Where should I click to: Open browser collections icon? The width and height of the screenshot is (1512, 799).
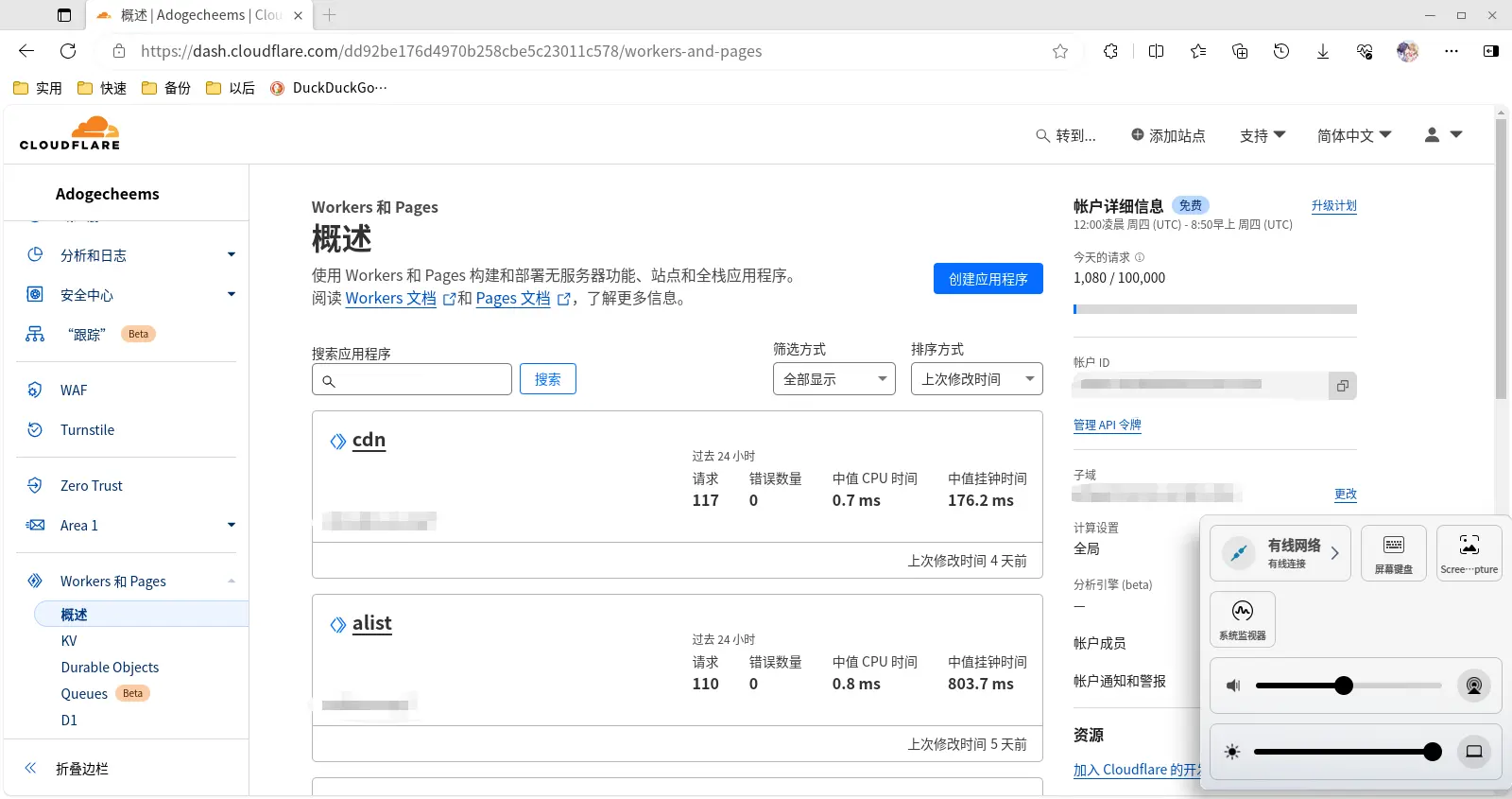pos(1240,51)
